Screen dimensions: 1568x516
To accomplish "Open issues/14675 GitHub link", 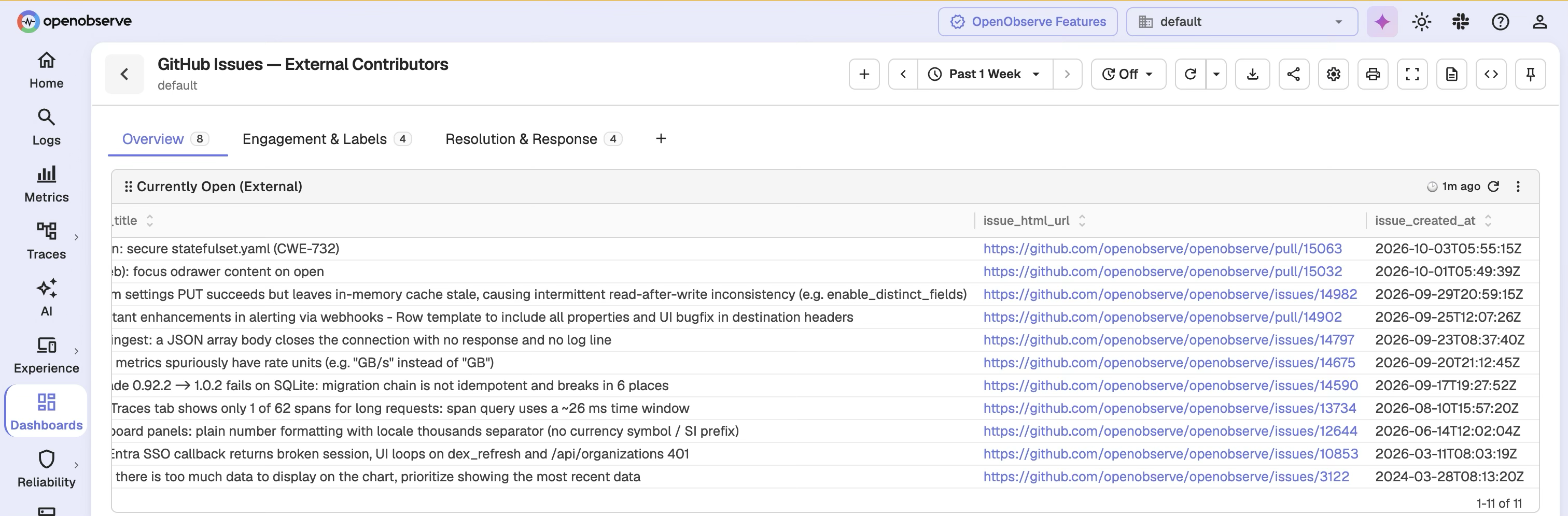I will 1169,363.
